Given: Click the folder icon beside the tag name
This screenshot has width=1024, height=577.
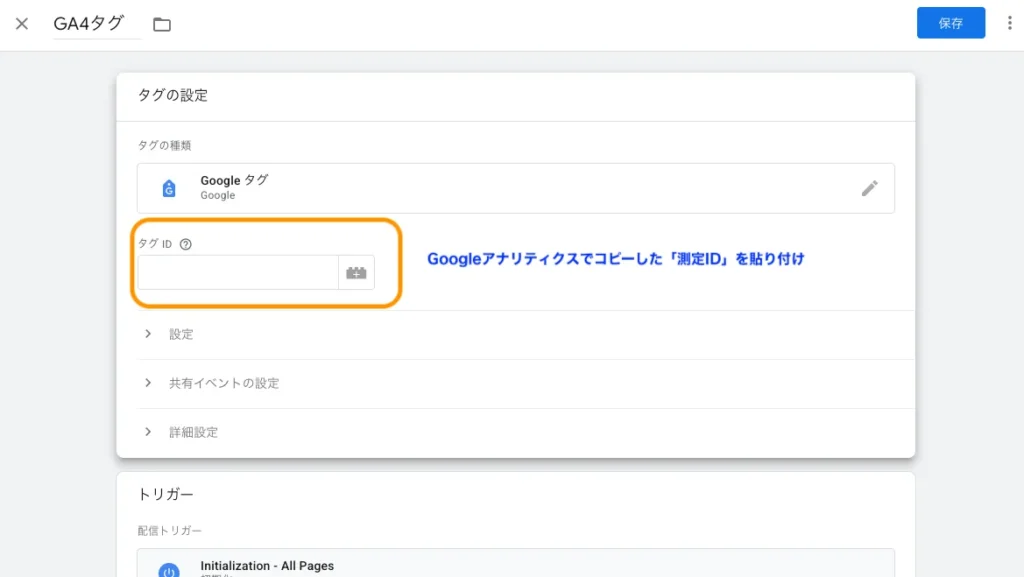Looking at the screenshot, I should click(x=162, y=24).
